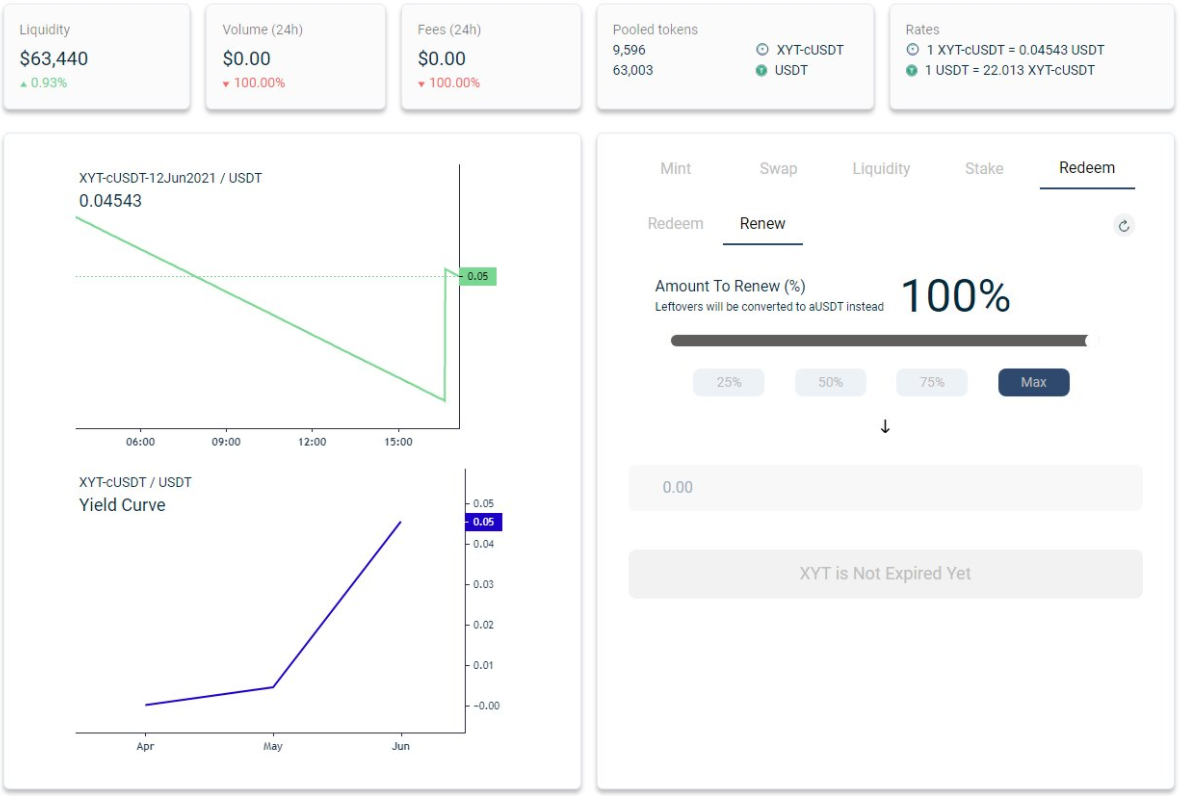Click the Amount To Renew slider track
This screenshot has width=1180, height=796.
(880, 341)
